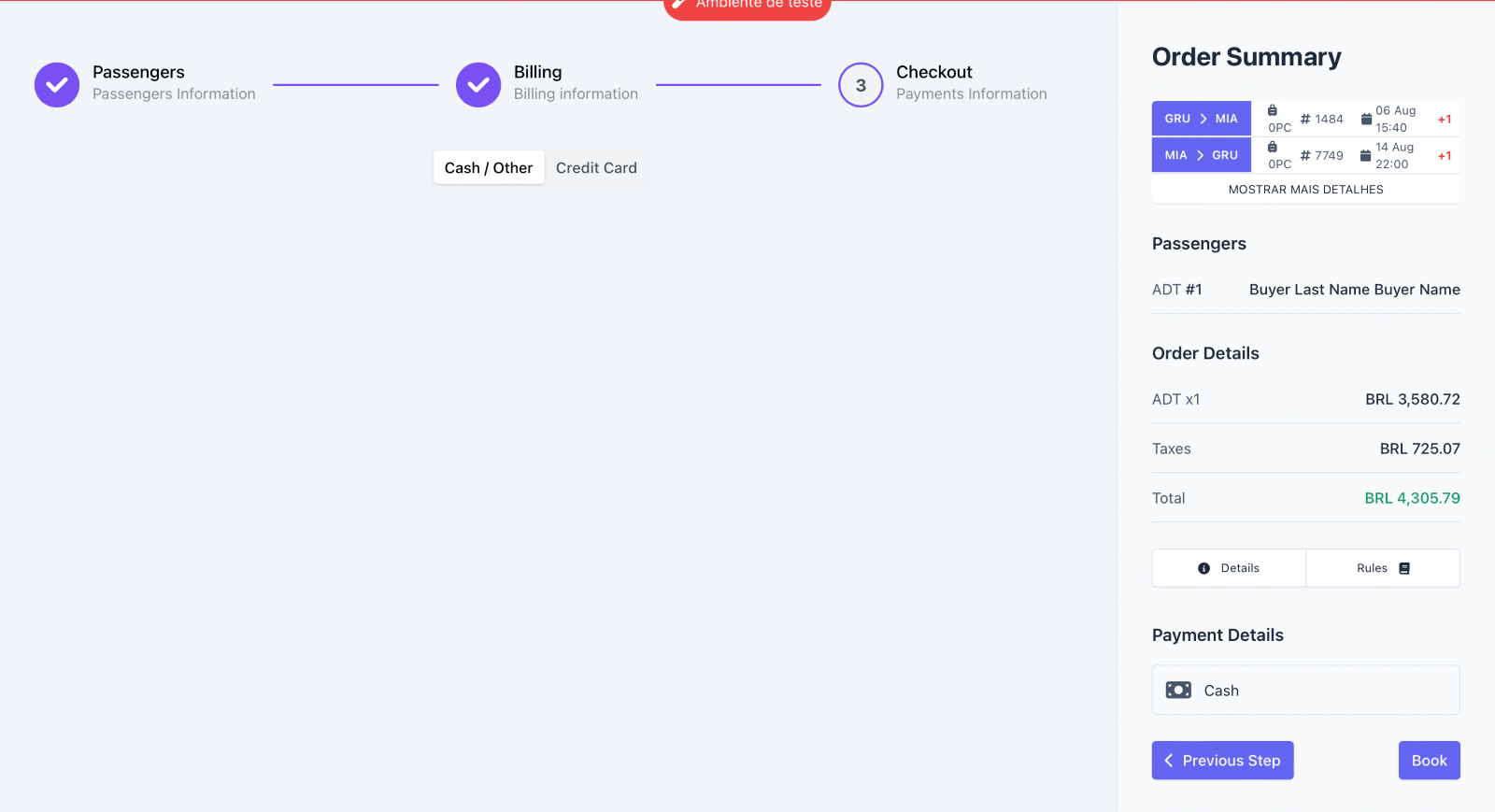Click the Billing step title
The width and height of the screenshot is (1495, 812).
tap(538, 72)
